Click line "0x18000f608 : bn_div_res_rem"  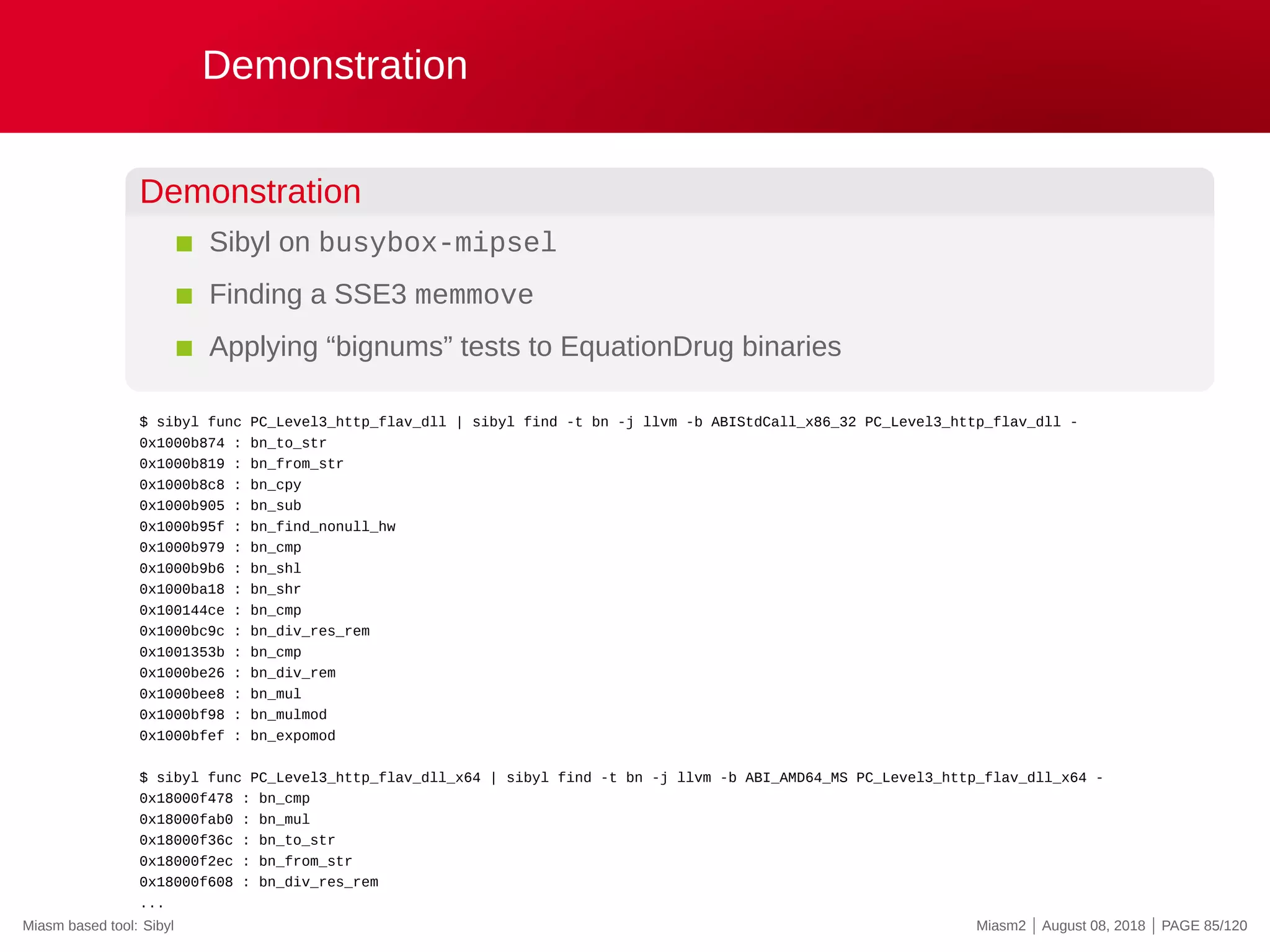pyautogui.click(x=259, y=882)
